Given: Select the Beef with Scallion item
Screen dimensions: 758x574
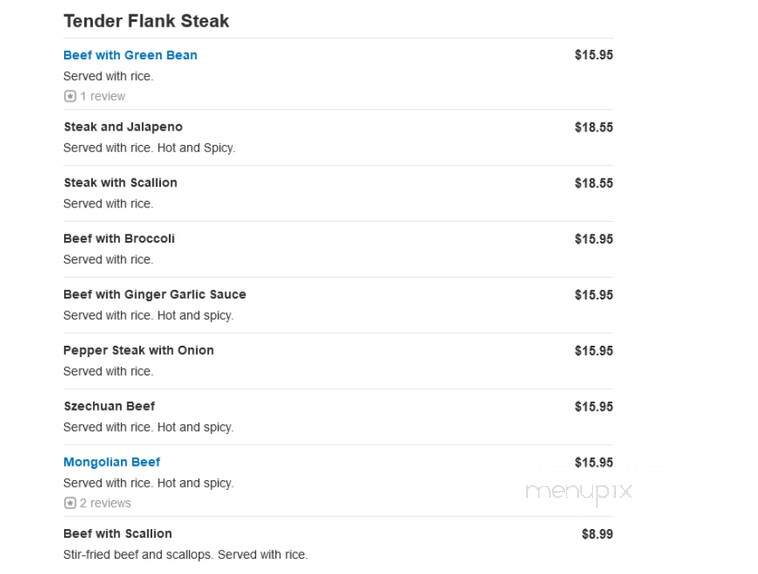Looking at the screenshot, I should click(117, 533).
